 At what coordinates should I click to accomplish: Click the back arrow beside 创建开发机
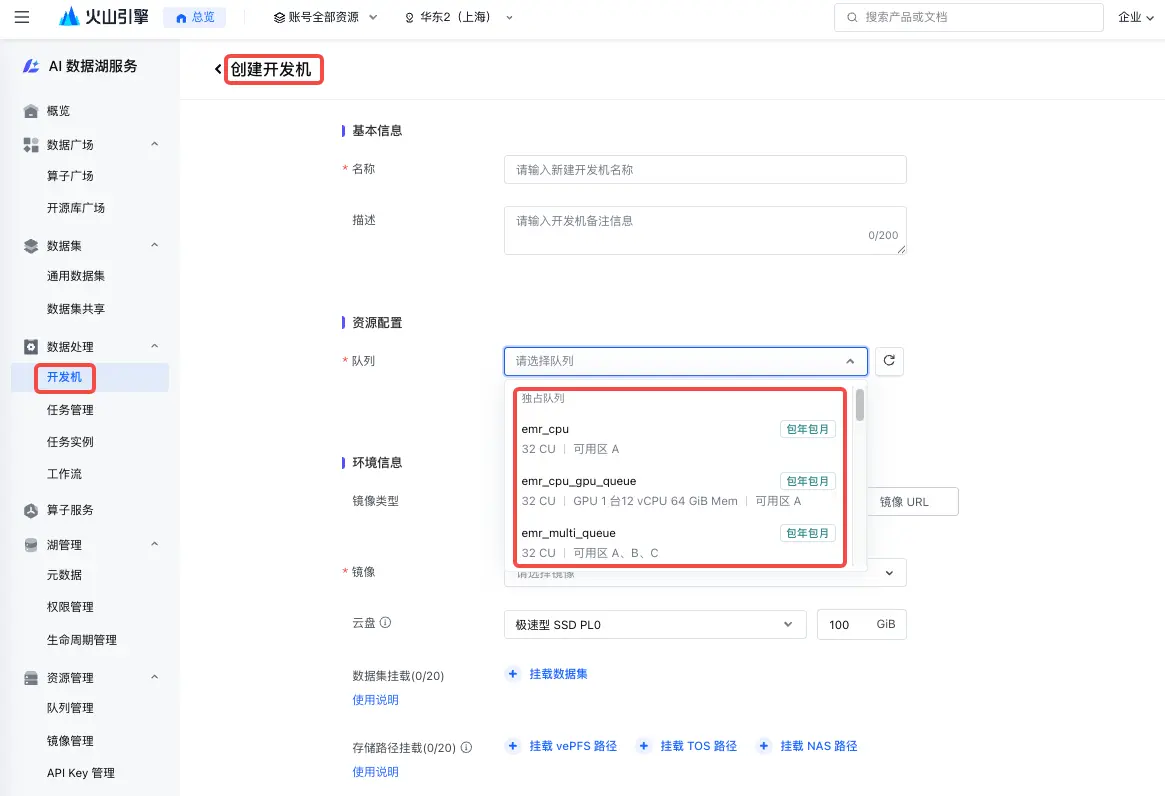click(x=218, y=69)
